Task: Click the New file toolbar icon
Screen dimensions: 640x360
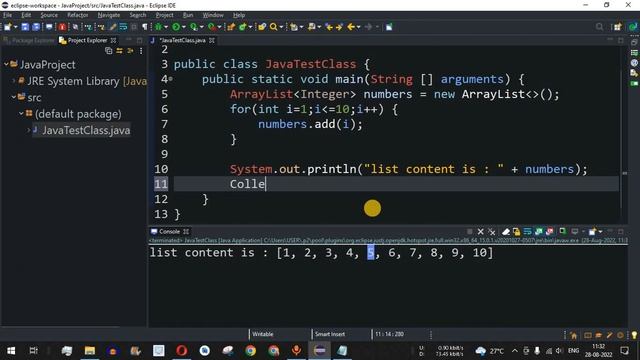Action: 7,27
